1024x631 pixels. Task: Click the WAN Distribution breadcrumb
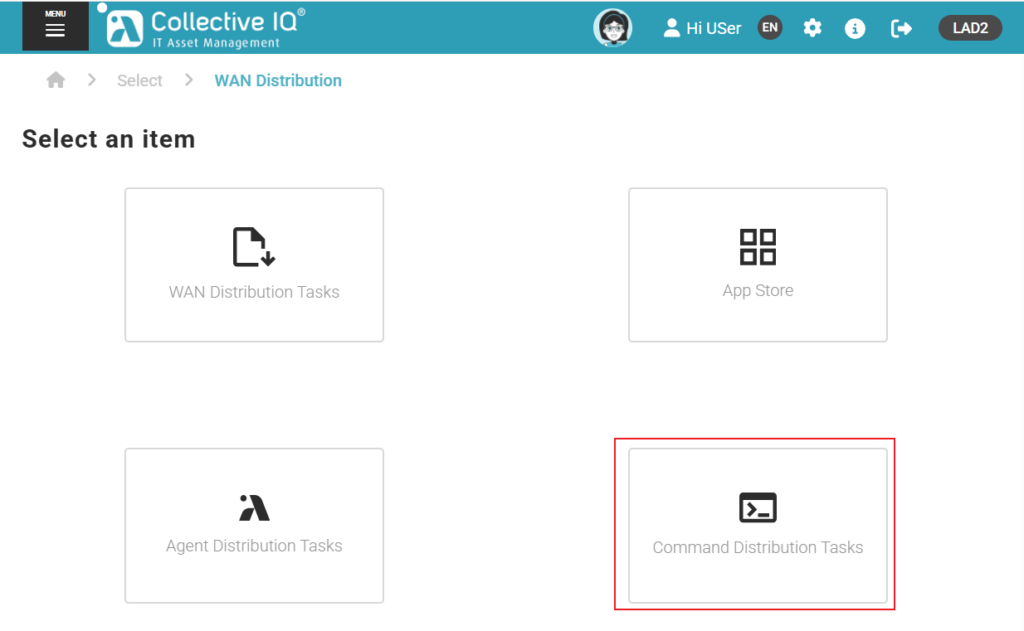pyautogui.click(x=278, y=80)
